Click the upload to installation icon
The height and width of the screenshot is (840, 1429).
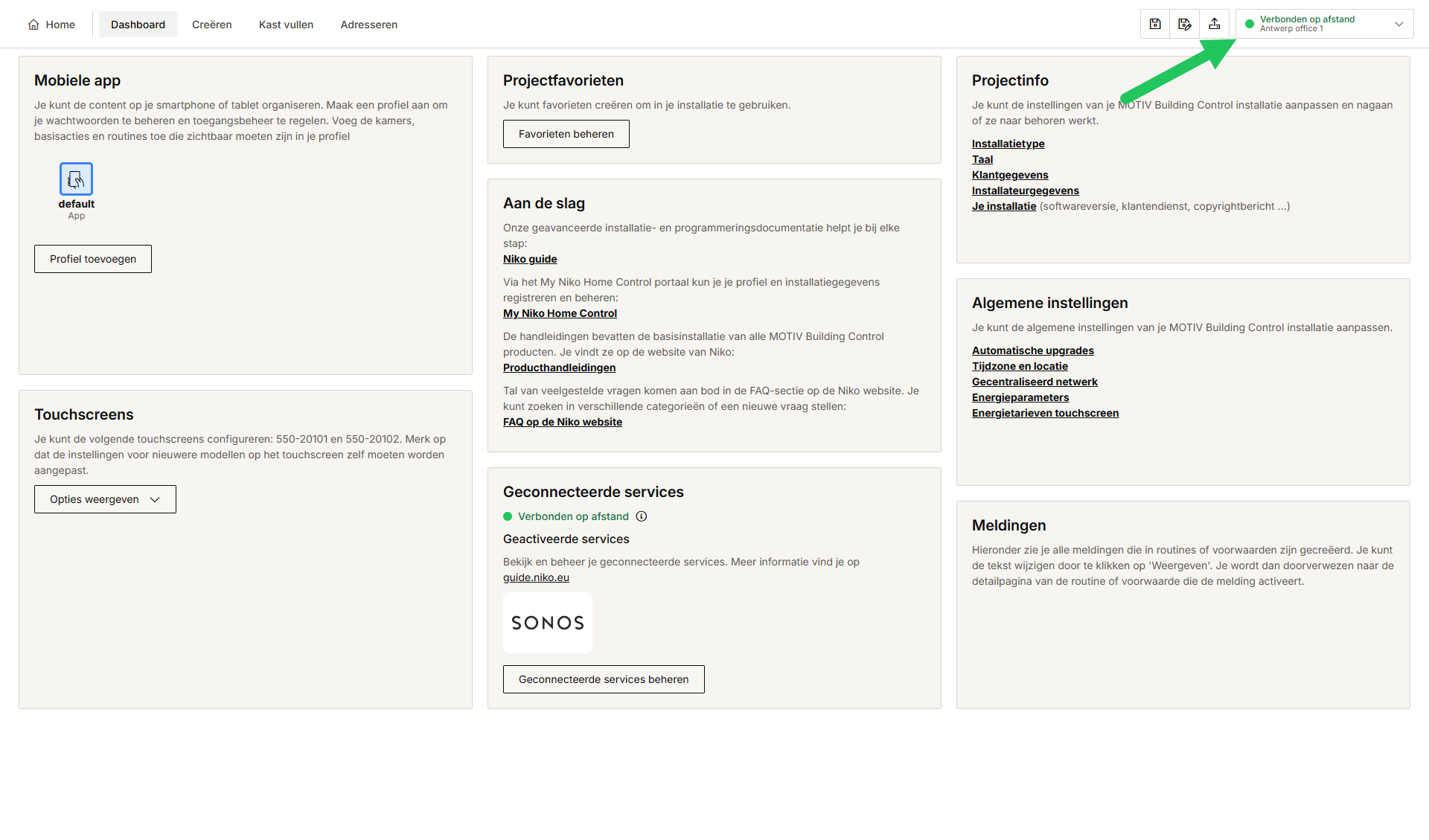(1214, 24)
